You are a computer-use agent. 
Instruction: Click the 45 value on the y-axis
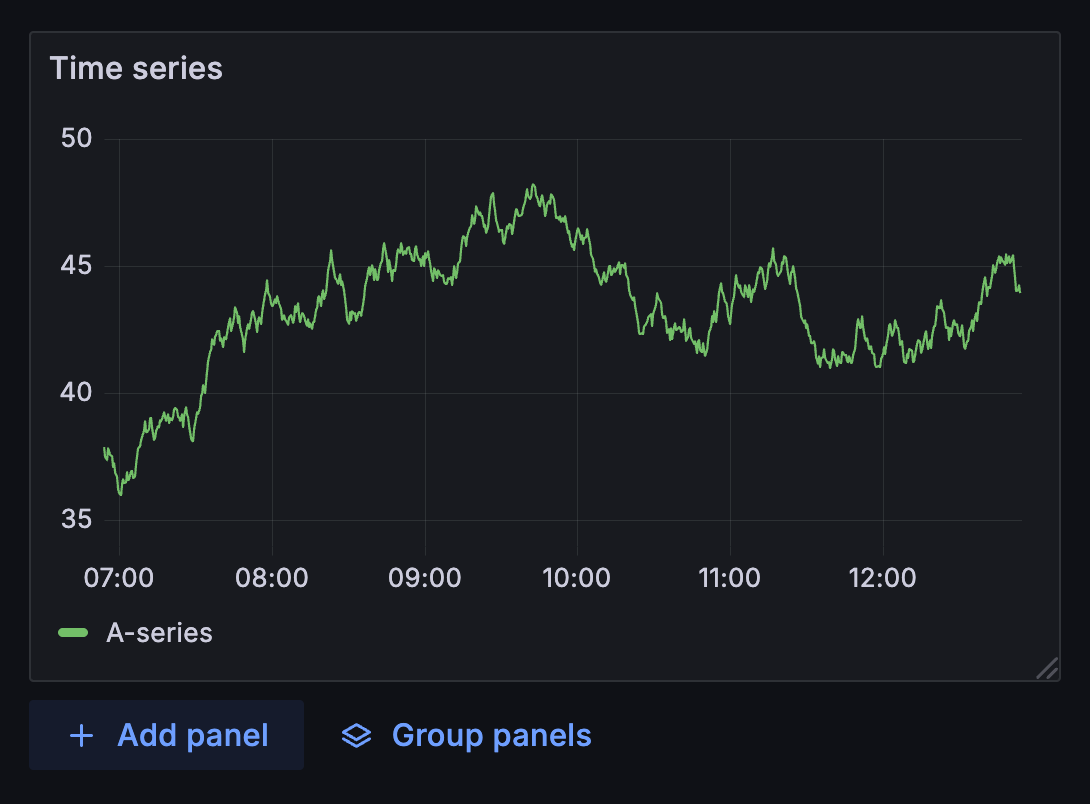76,266
